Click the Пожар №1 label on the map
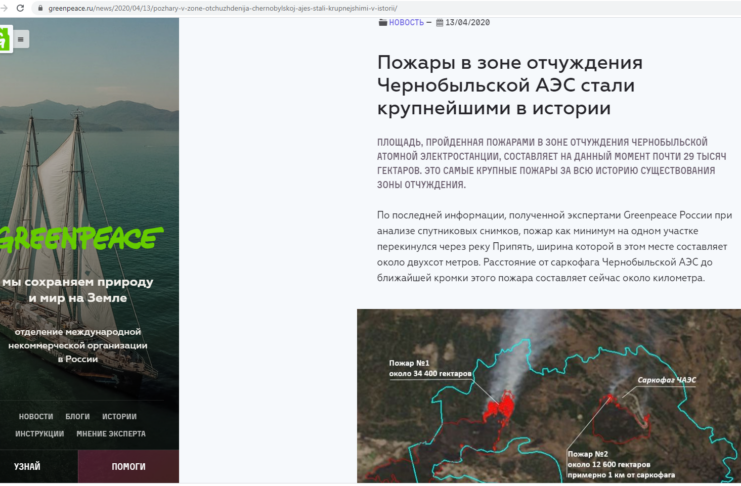The image size is (741, 486). pyautogui.click(x=430, y=368)
